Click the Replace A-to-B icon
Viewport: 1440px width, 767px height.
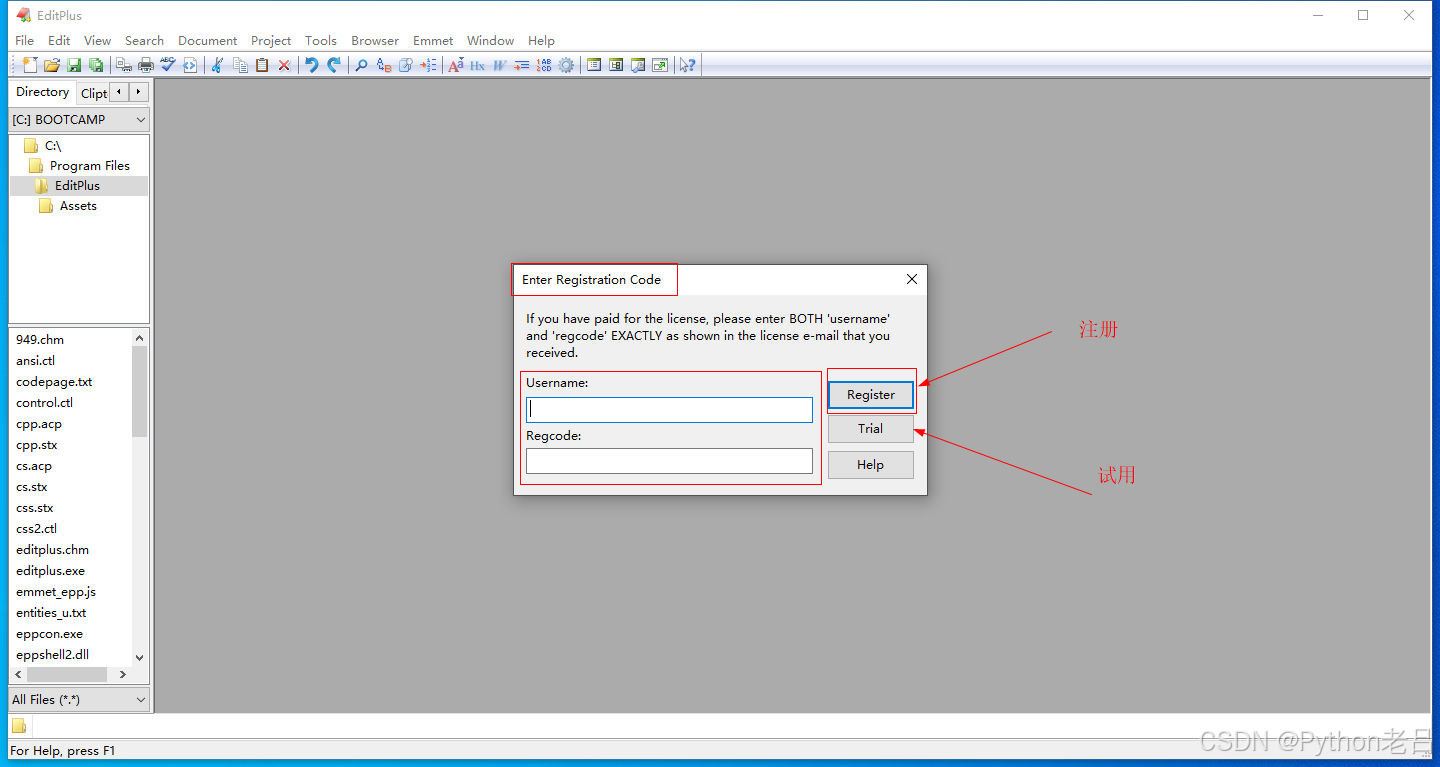(384, 65)
